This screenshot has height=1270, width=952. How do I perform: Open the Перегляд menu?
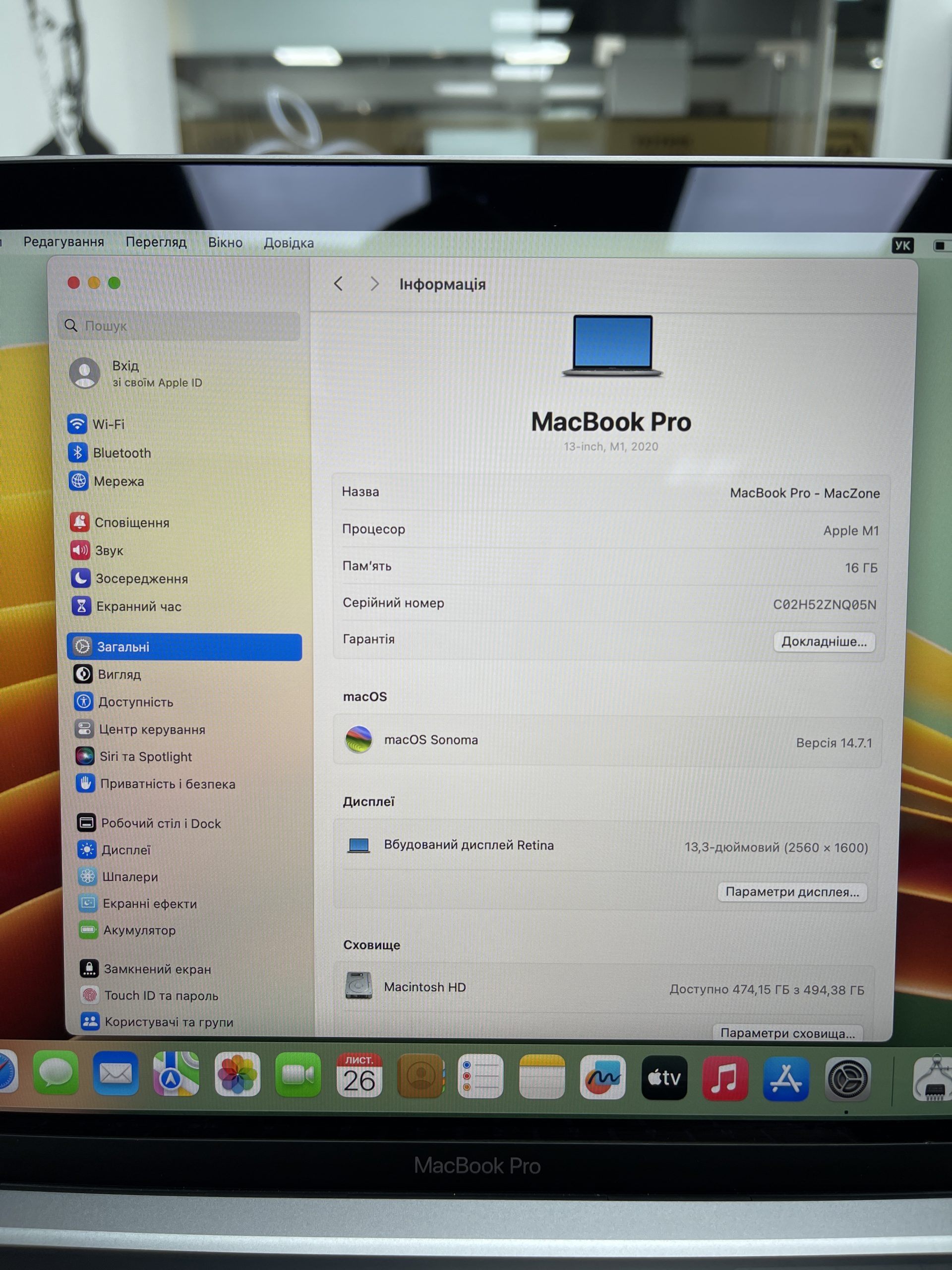[x=156, y=242]
